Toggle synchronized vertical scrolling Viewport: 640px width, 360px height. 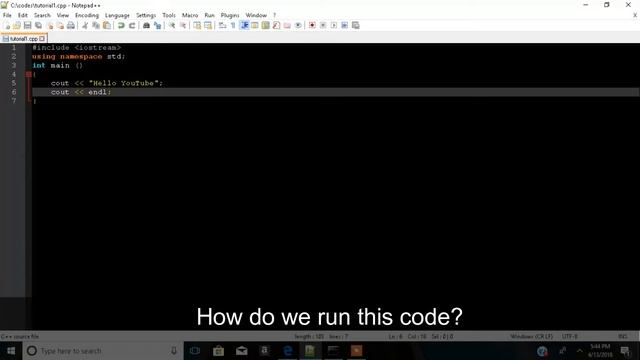(x=197, y=25)
